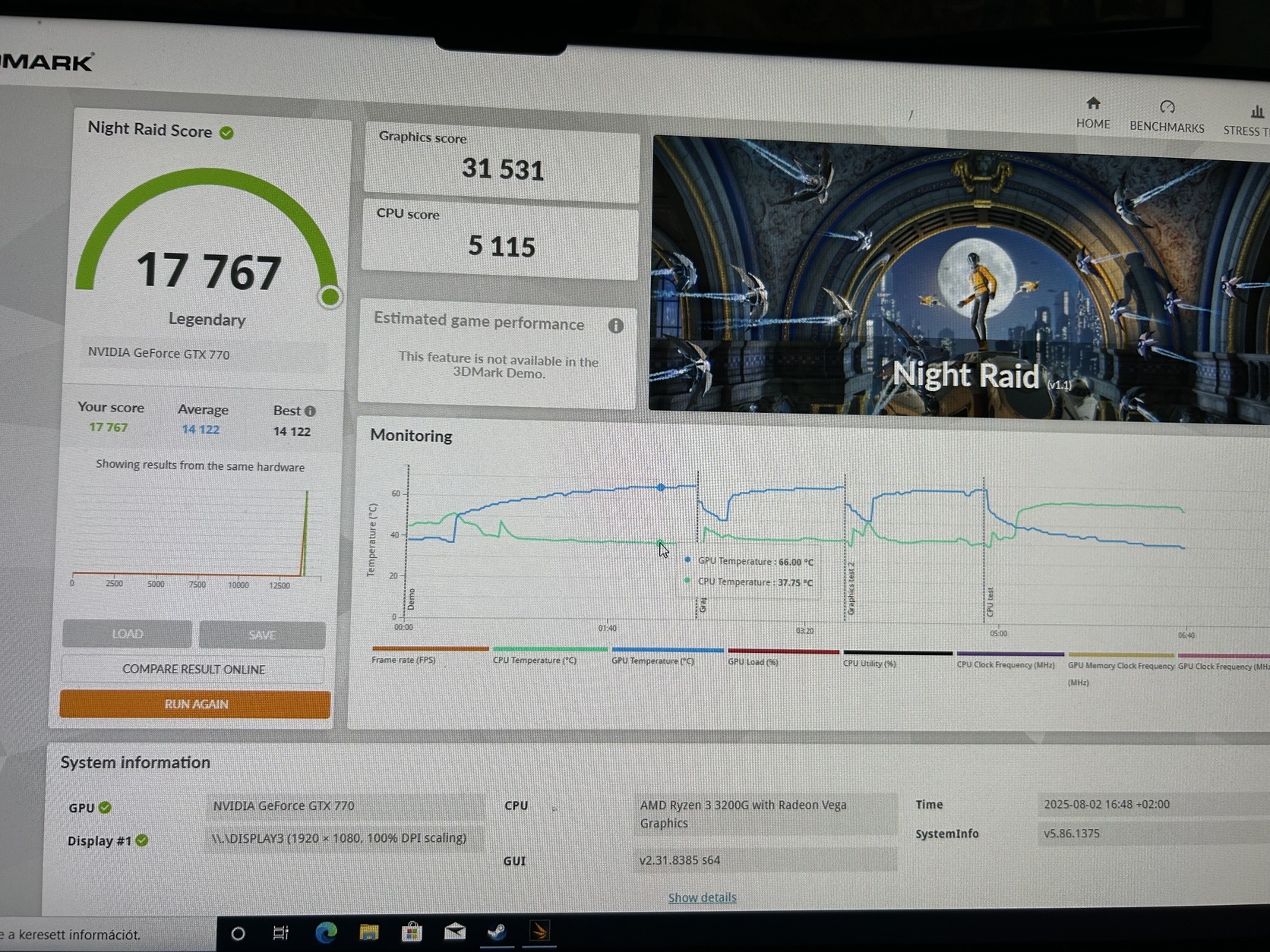Image resolution: width=1270 pixels, height=952 pixels.
Task: Click the Average score value 14 122
Action: 201,429
